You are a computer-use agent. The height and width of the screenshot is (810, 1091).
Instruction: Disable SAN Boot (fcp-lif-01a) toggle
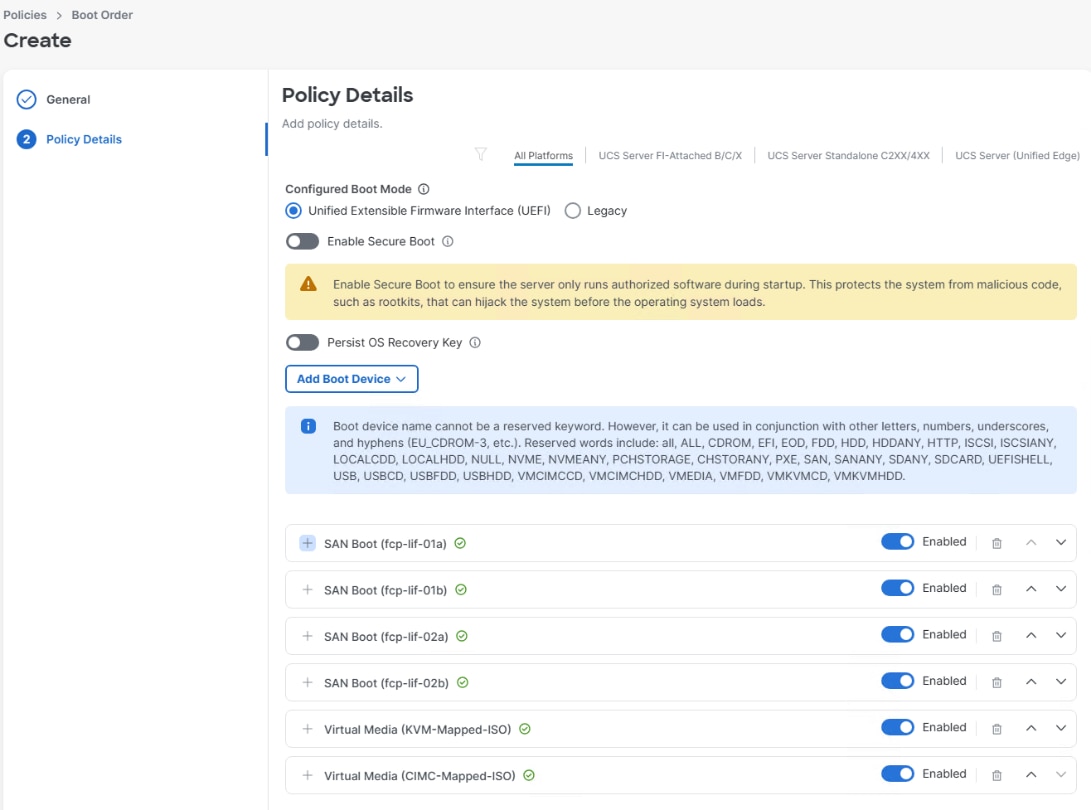click(x=898, y=542)
